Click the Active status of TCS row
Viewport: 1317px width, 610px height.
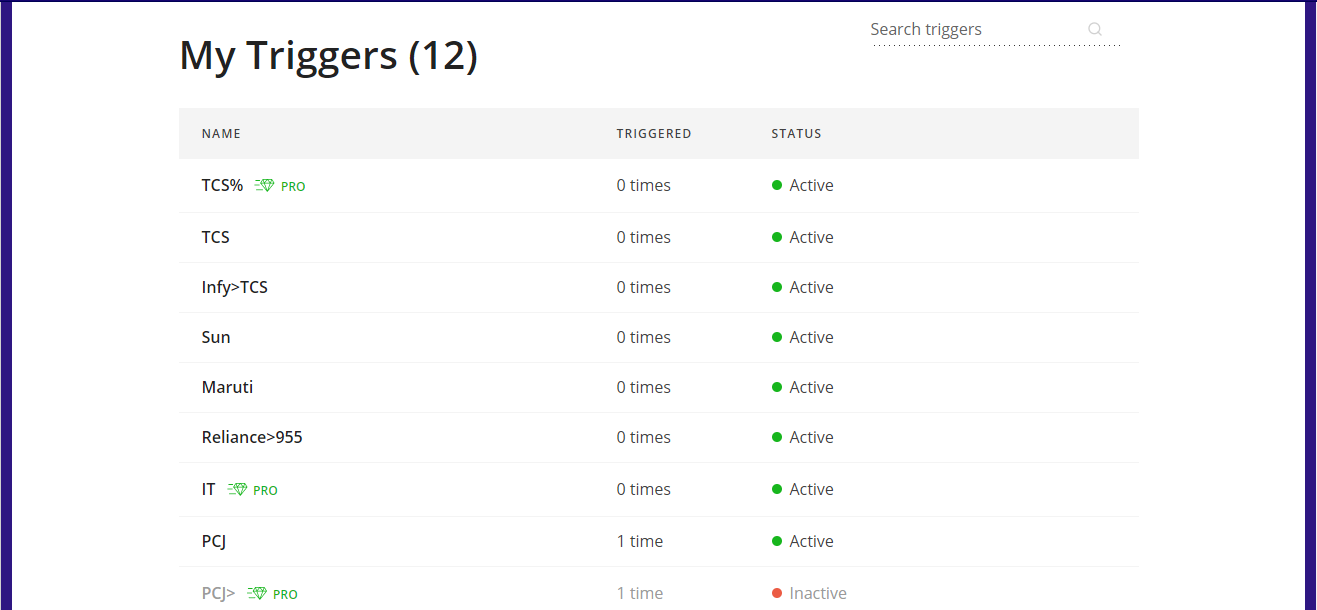[x=811, y=237]
